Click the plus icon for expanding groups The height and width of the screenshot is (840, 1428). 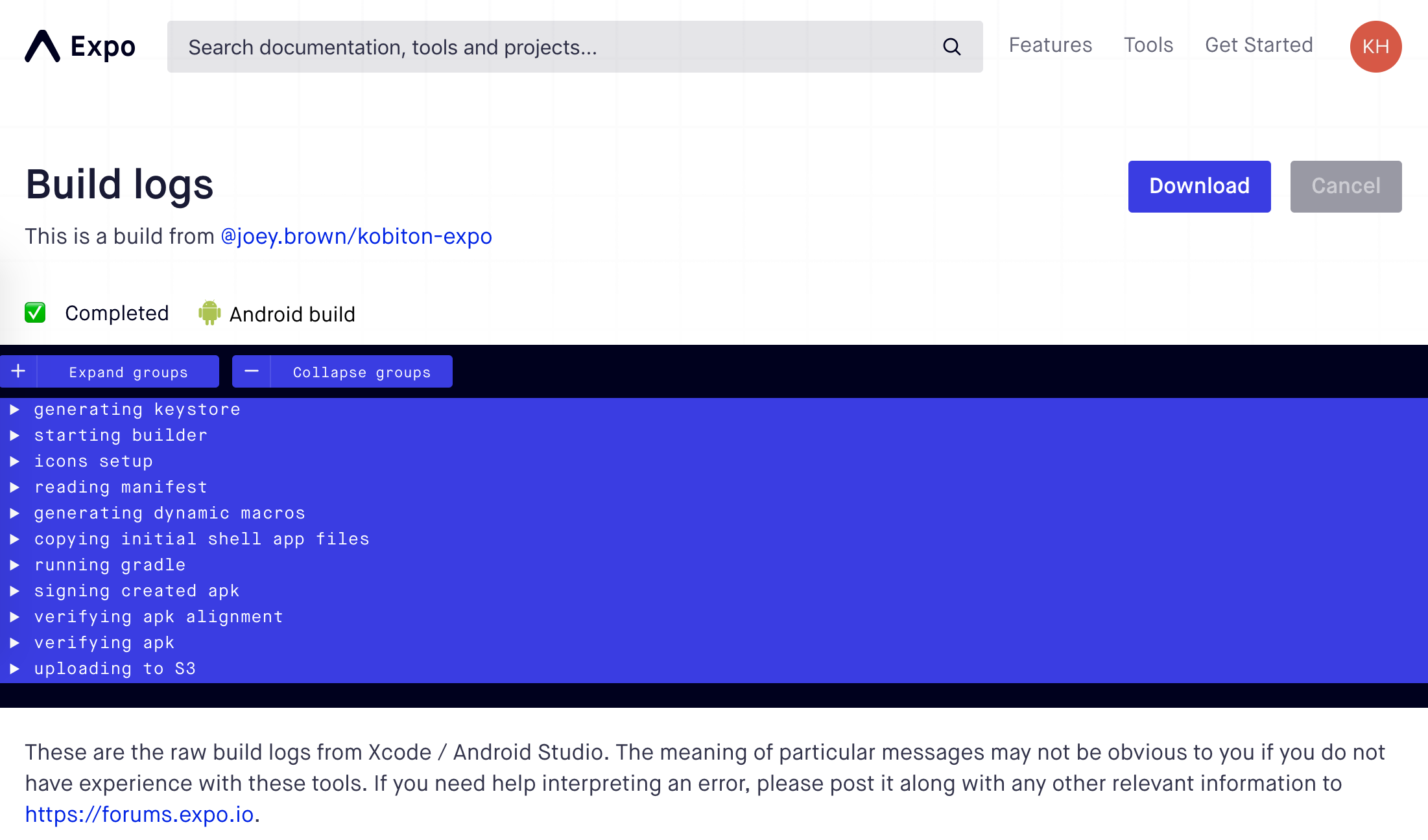tap(19, 371)
